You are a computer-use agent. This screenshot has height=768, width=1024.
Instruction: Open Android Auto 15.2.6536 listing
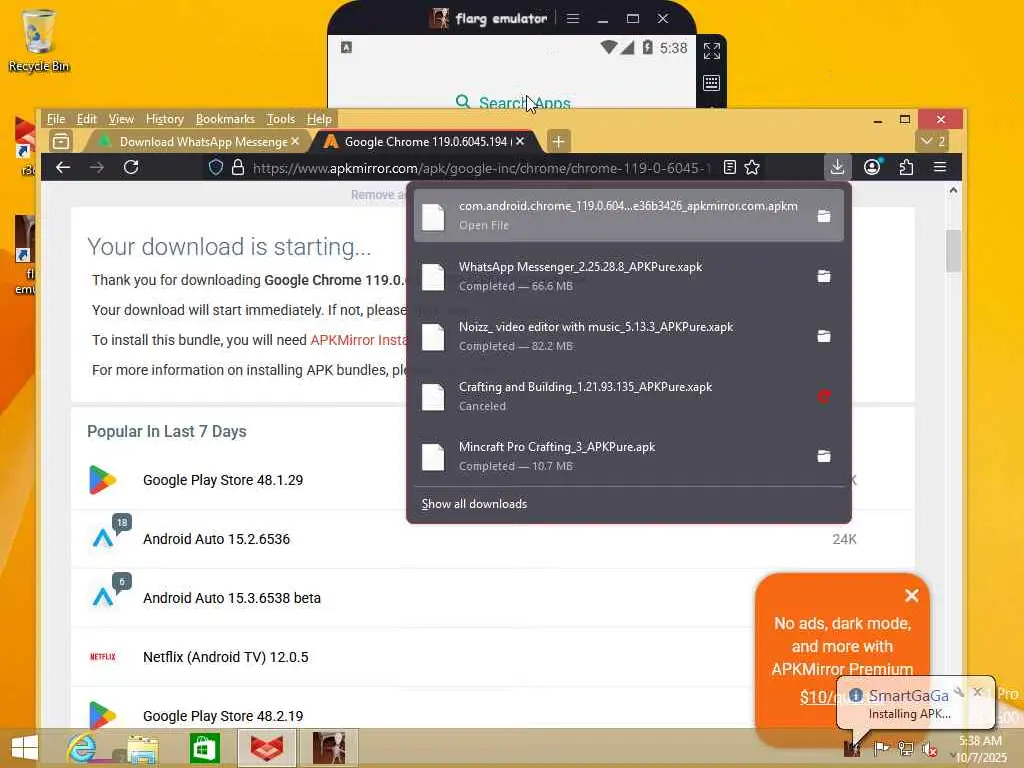(x=216, y=539)
